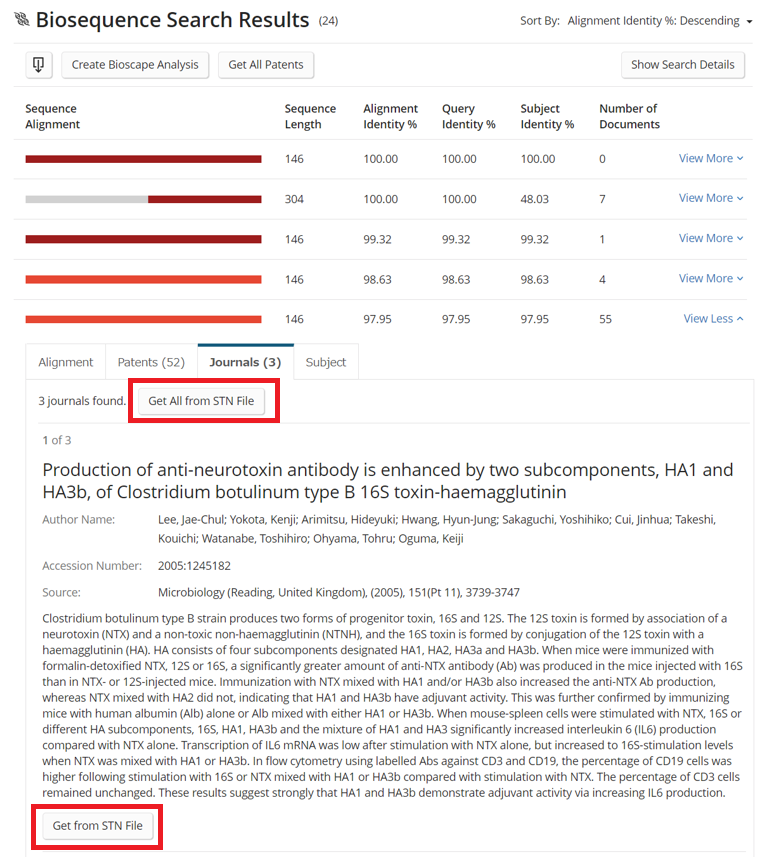Click the '1 of 3' indicator
773x858 pixels.
[x=57, y=440]
